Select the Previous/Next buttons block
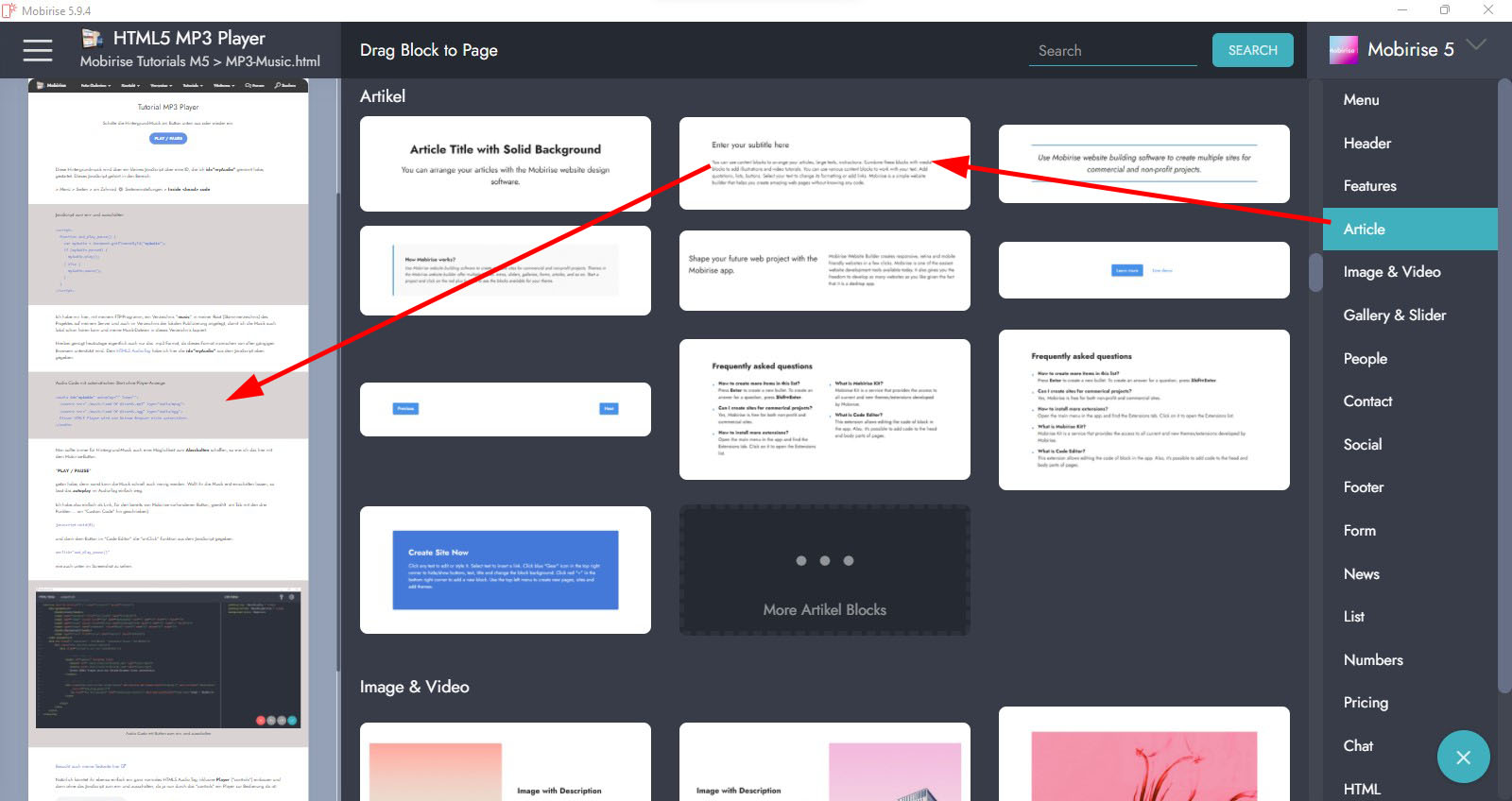Viewport: 1512px width, 801px height. (506, 409)
